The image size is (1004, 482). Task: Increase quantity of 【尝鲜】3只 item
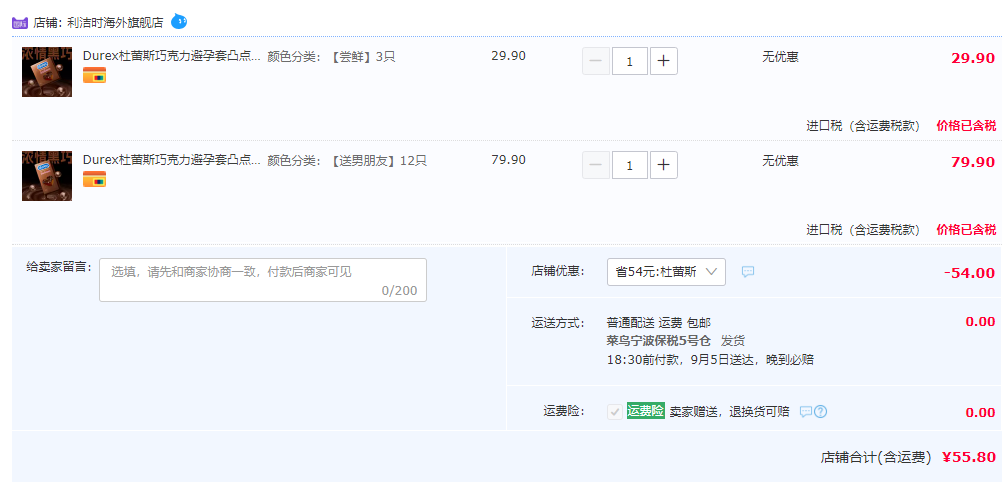click(x=664, y=61)
